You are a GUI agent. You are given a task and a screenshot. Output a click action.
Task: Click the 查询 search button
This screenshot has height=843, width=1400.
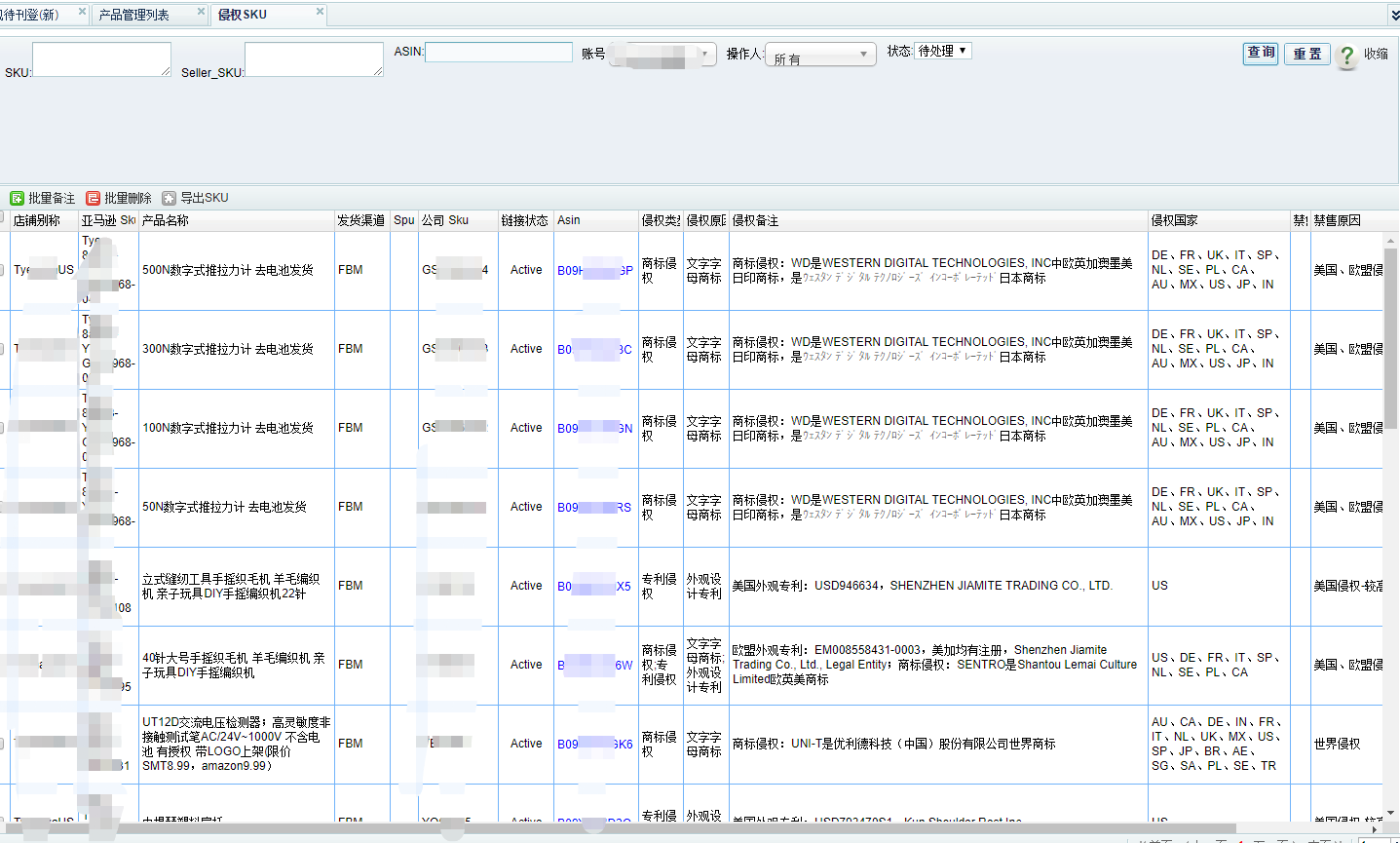(x=1261, y=54)
